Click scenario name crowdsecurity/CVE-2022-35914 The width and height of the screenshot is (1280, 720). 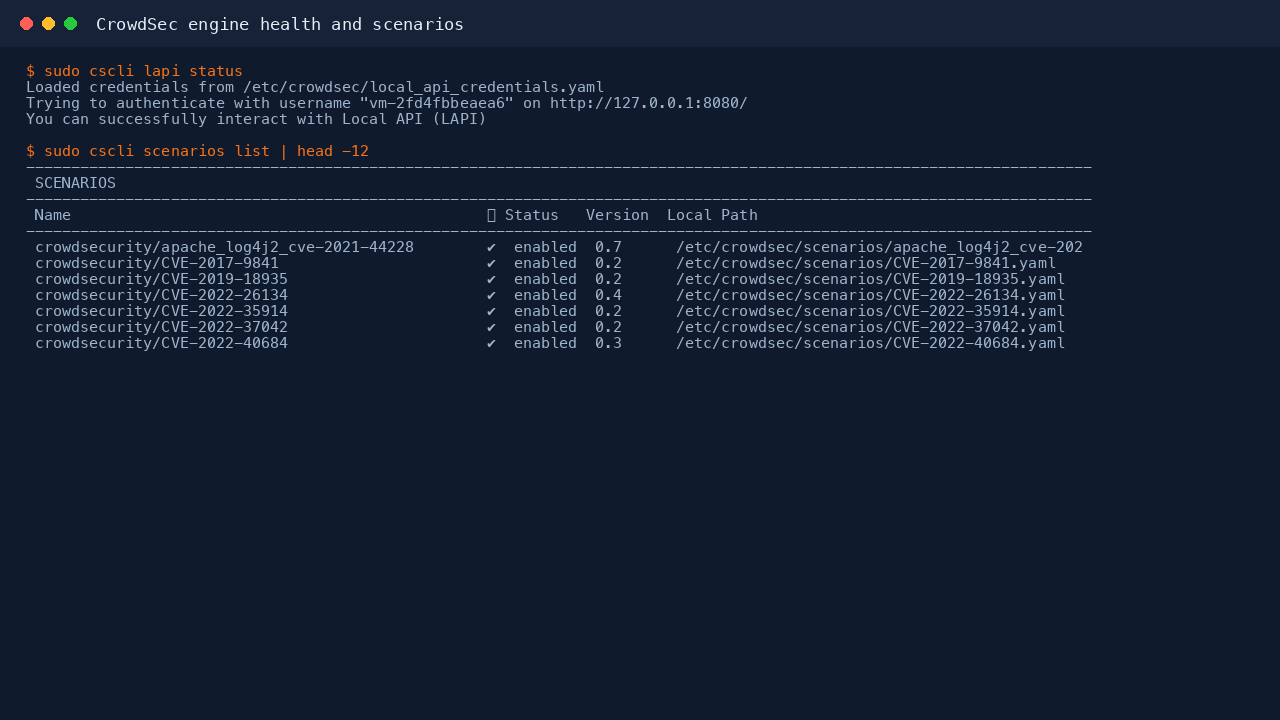pos(161,311)
